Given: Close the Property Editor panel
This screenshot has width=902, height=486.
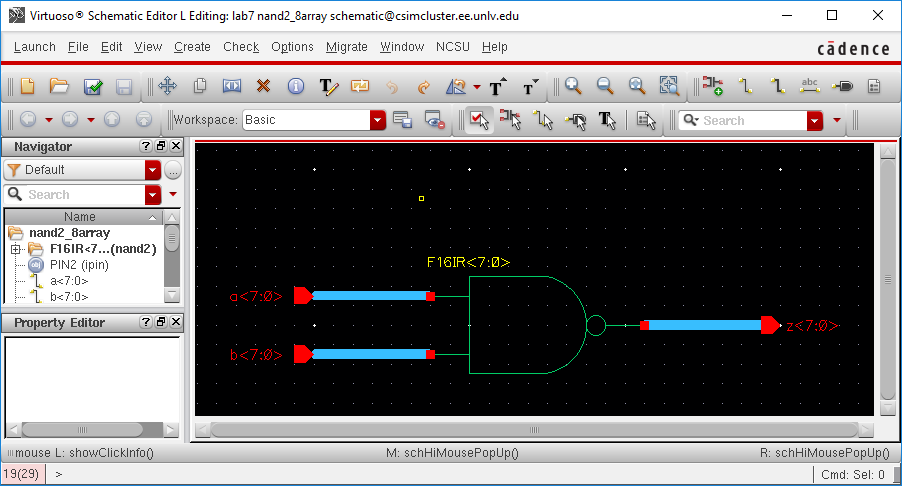Looking at the screenshot, I should point(176,322).
